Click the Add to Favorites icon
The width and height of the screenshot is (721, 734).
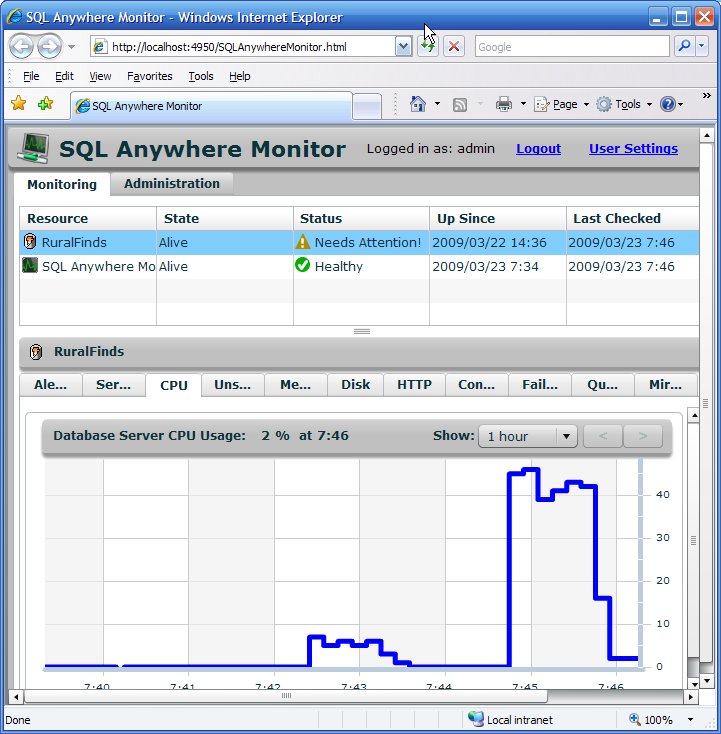coord(45,103)
